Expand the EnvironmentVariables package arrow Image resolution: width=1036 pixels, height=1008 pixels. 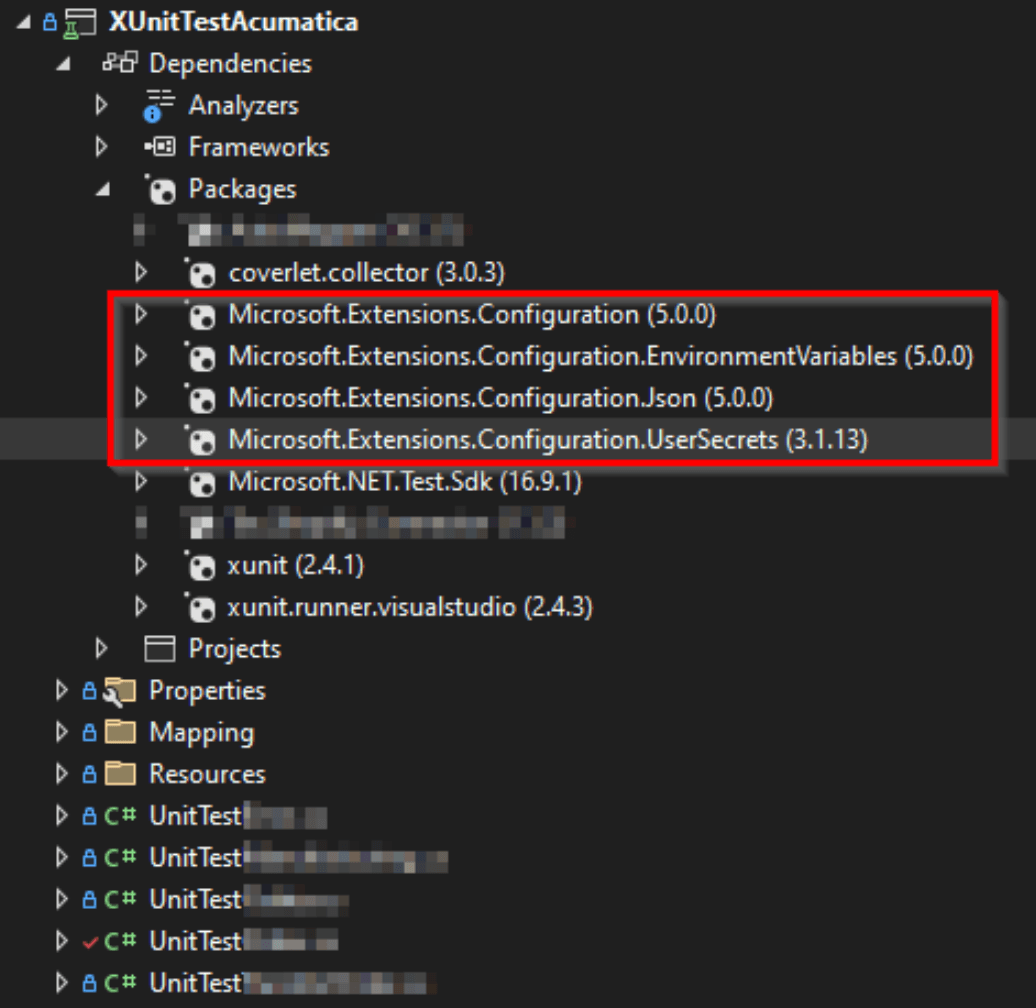click(141, 356)
